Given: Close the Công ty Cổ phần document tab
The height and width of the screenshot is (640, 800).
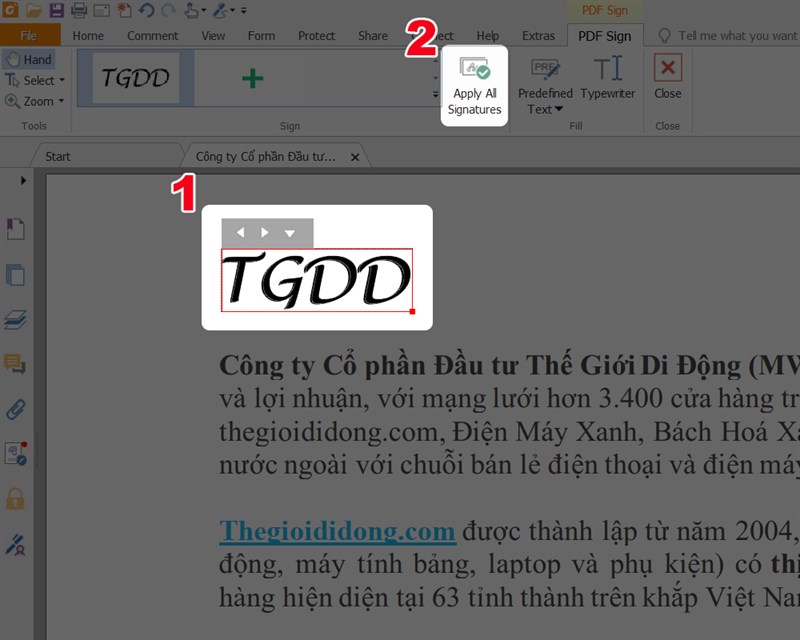Looking at the screenshot, I should (355, 157).
